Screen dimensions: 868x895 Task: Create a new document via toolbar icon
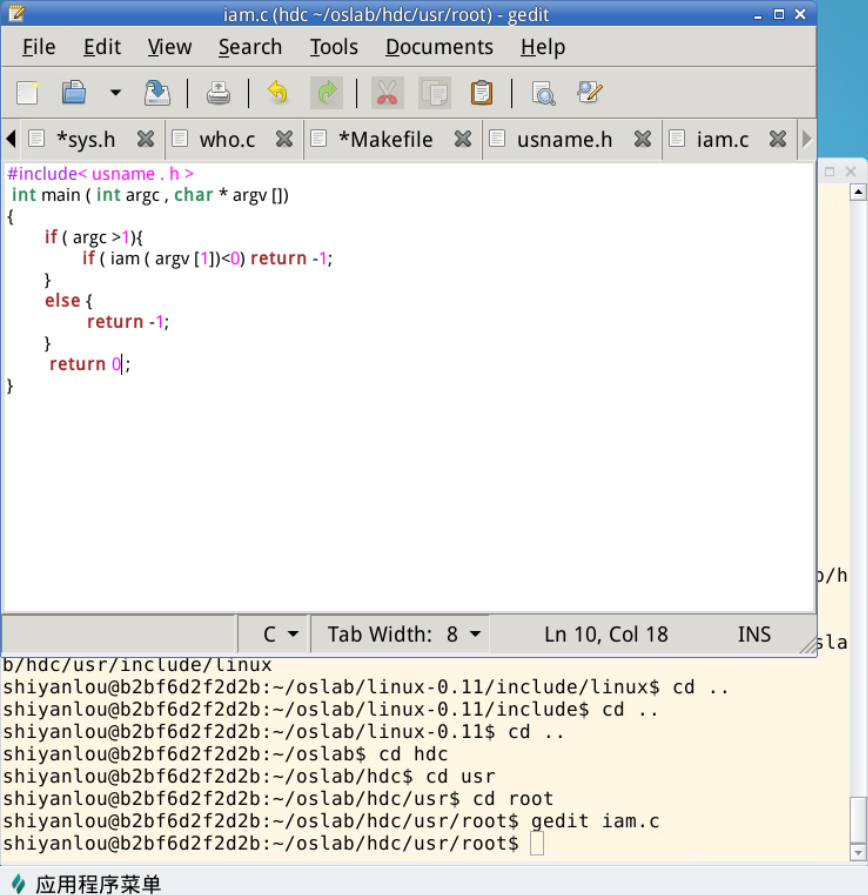coord(28,93)
